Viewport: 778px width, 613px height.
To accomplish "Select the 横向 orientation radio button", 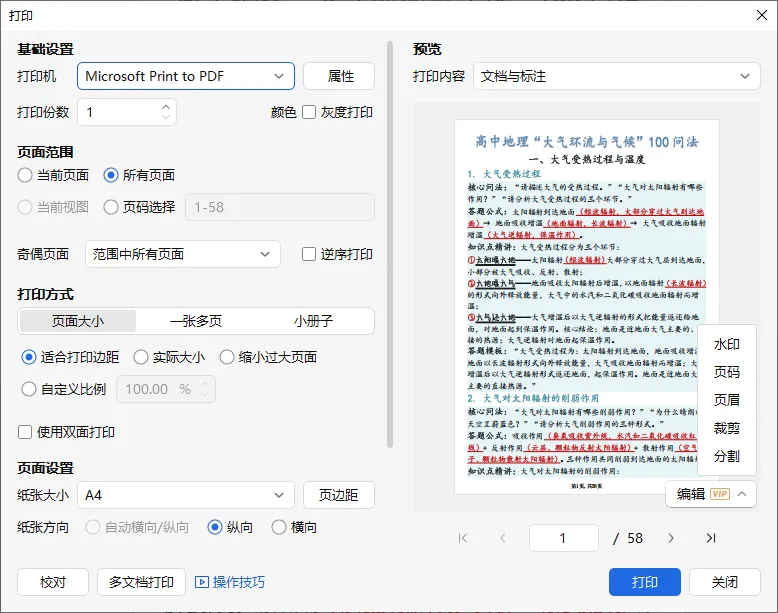I will coord(279,527).
